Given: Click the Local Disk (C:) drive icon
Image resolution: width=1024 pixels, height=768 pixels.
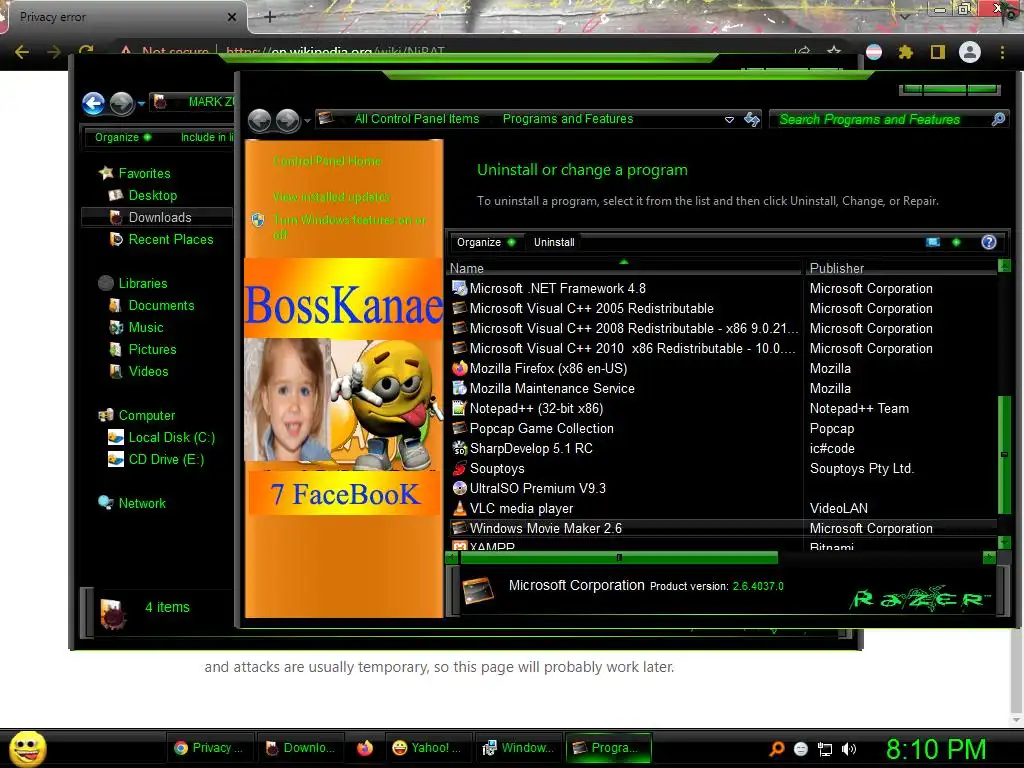Looking at the screenshot, I should (x=116, y=438).
